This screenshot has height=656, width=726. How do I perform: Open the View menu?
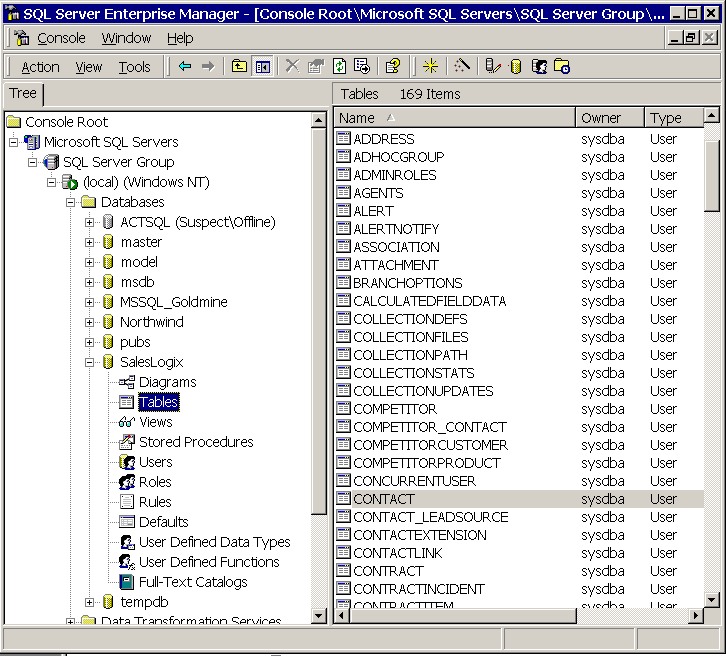(89, 67)
